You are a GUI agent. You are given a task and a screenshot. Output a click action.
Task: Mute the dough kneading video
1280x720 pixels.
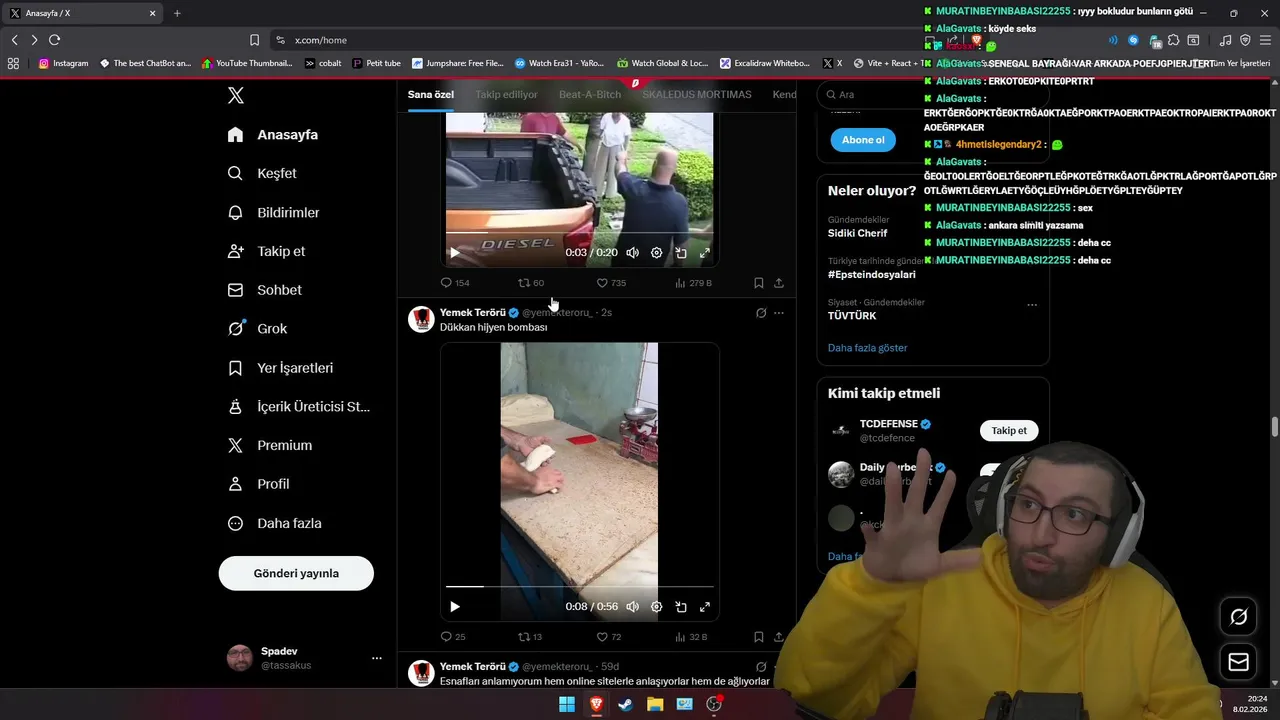pyautogui.click(x=632, y=607)
